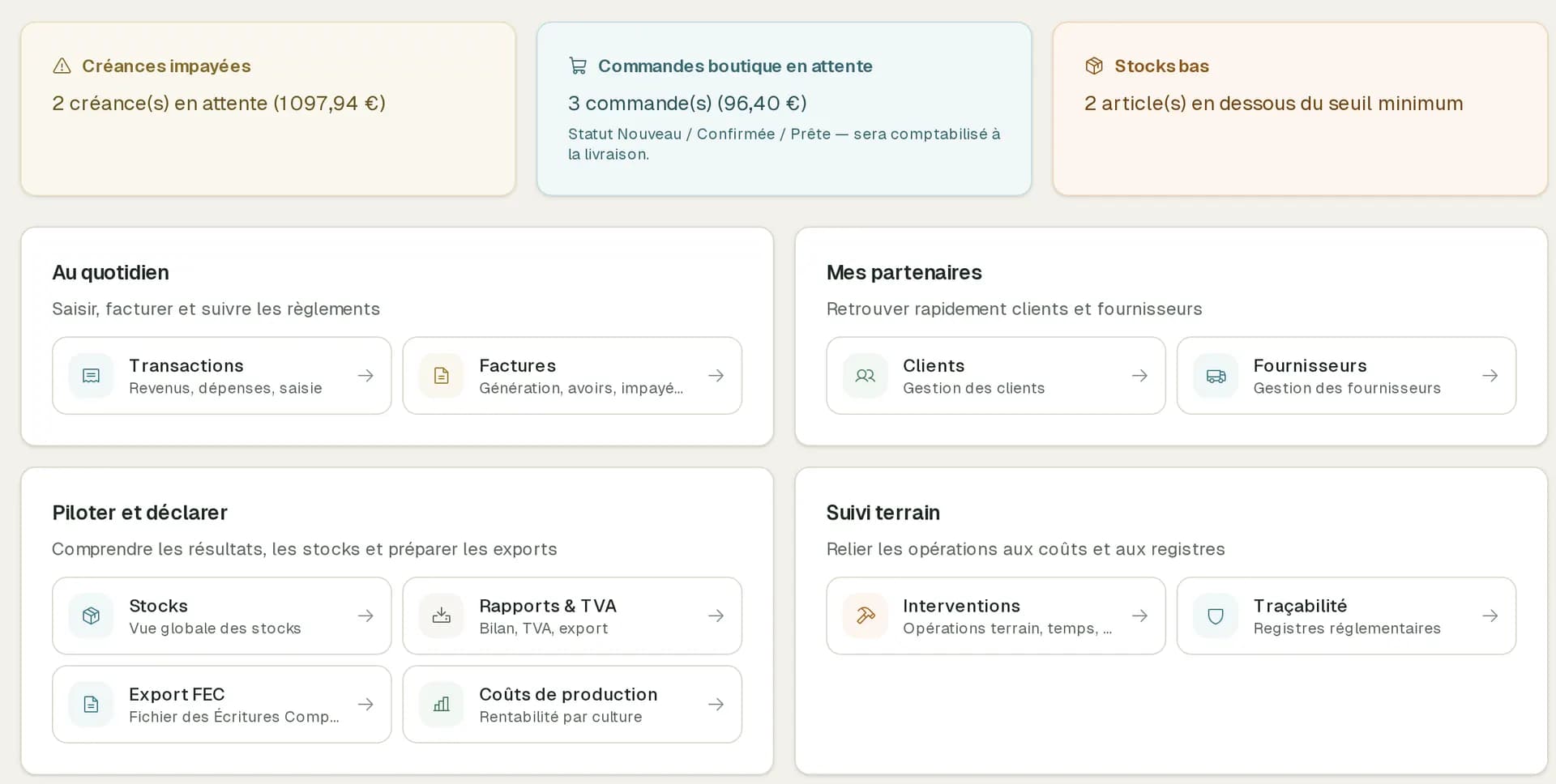
Task: Click the arrow on the Traçabilité card
Action: coord(1490,616)
